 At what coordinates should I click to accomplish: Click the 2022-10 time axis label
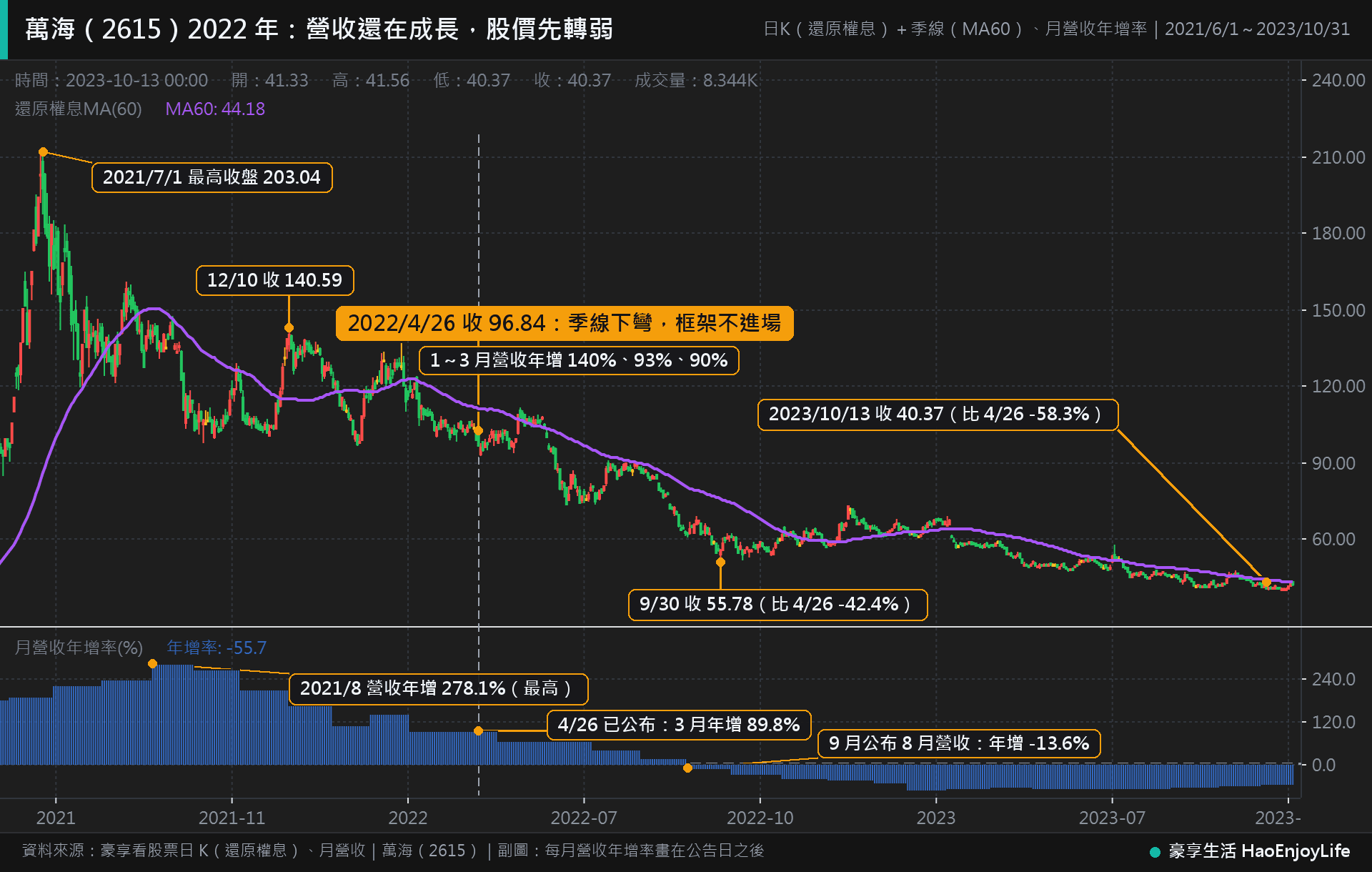(760, 818)
